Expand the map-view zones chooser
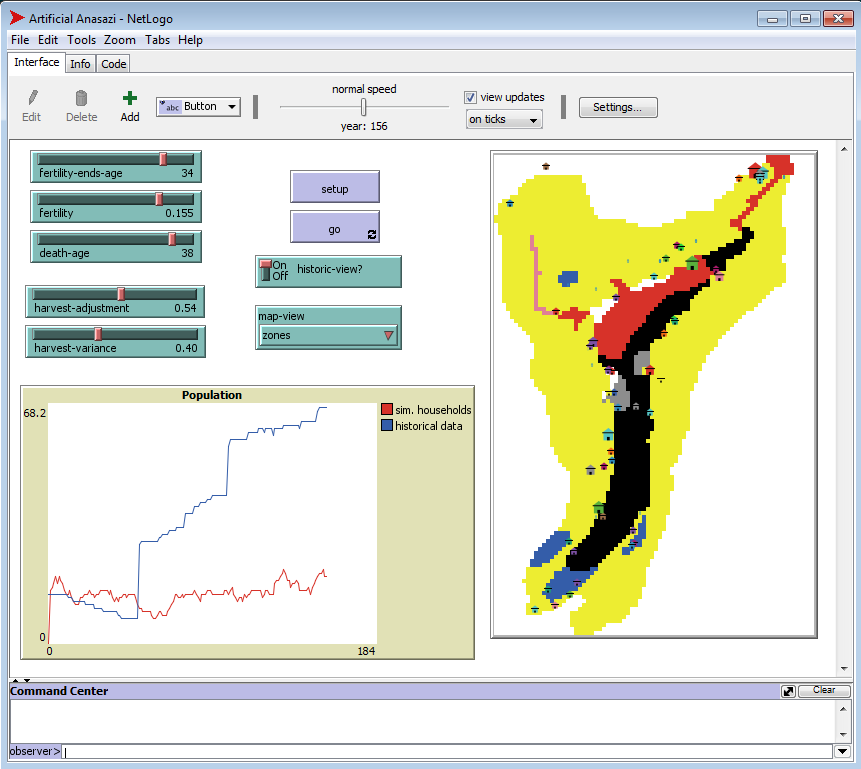 click(328, 336)
